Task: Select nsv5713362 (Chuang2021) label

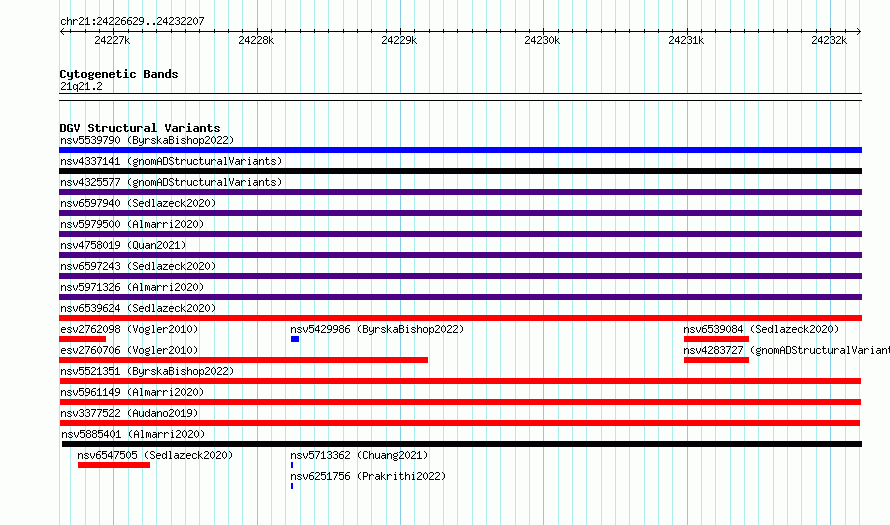Action: coord(359,455)
